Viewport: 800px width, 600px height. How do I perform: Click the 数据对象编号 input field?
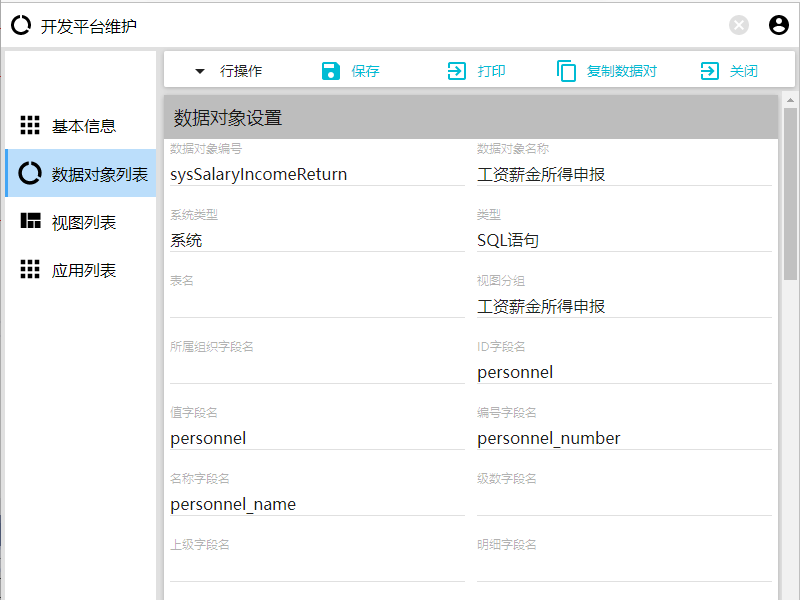pos(317,174)
